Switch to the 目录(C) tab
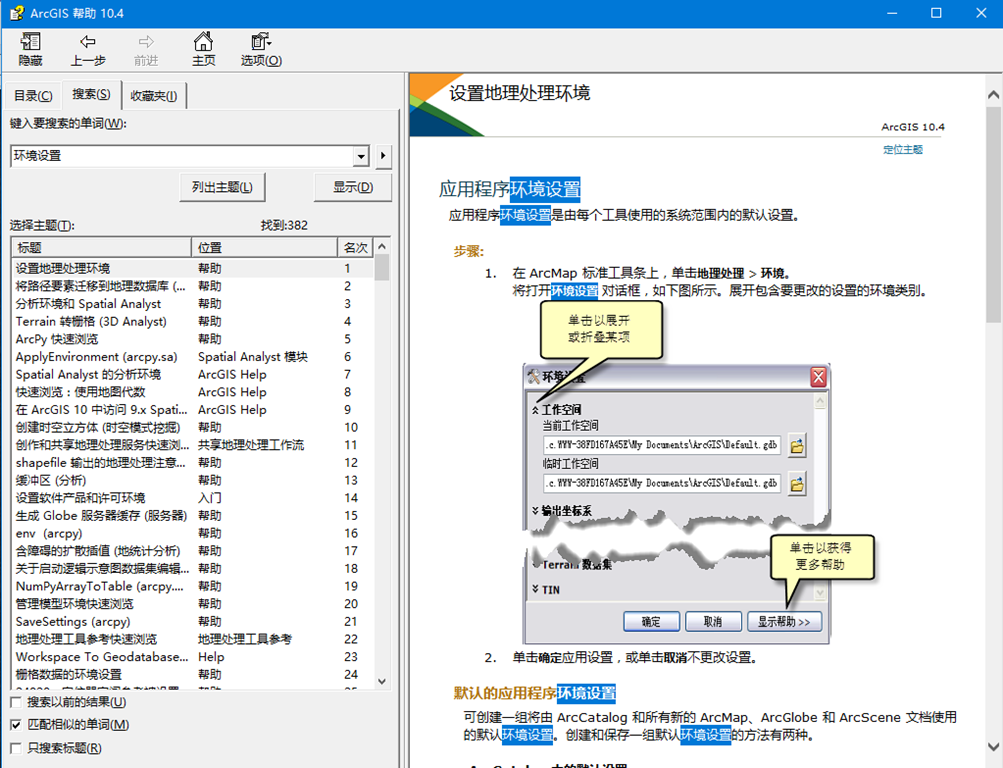The width and height of the screenshot is (1003, 768). [33, 96]
